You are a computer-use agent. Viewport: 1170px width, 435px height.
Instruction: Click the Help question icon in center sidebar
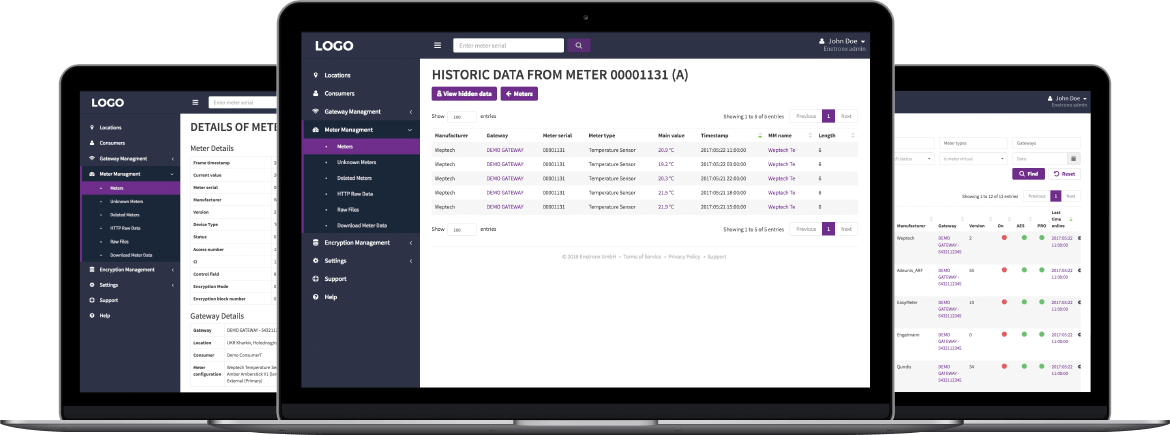pyautogui.click(x=316, y=297)
